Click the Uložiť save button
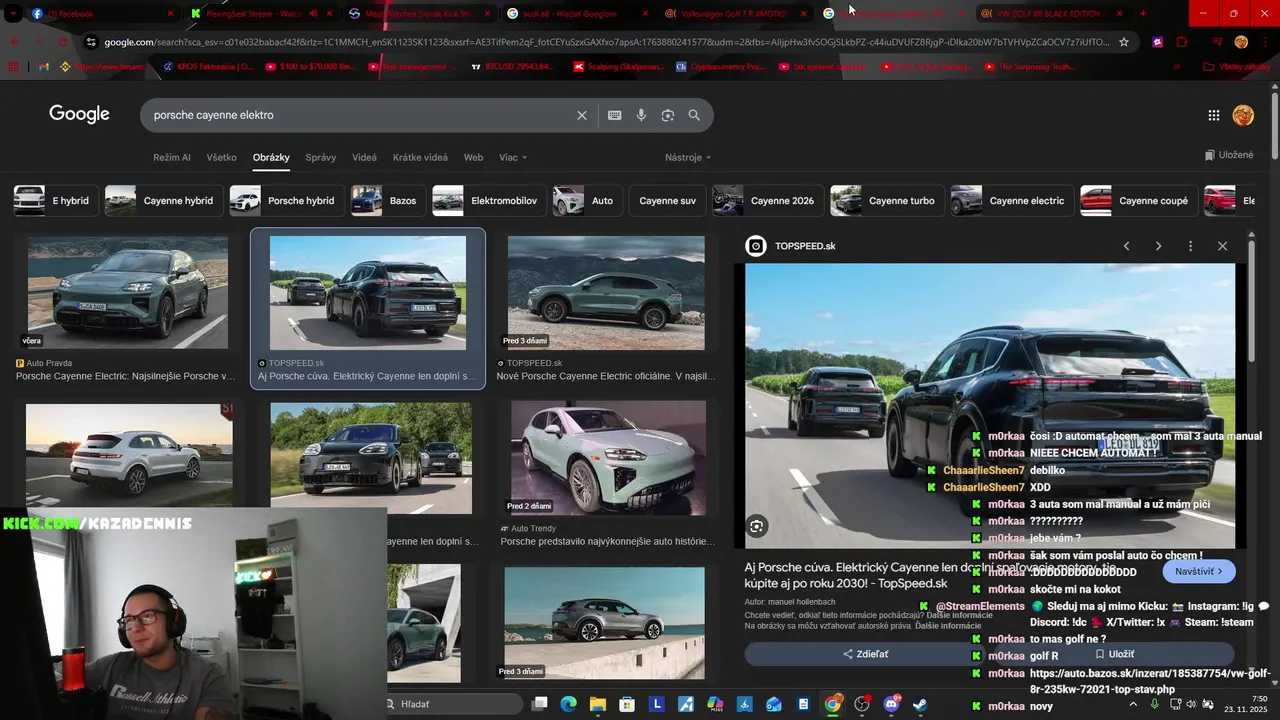Viewport: 1280px width, 720px height. (1113, 654)
